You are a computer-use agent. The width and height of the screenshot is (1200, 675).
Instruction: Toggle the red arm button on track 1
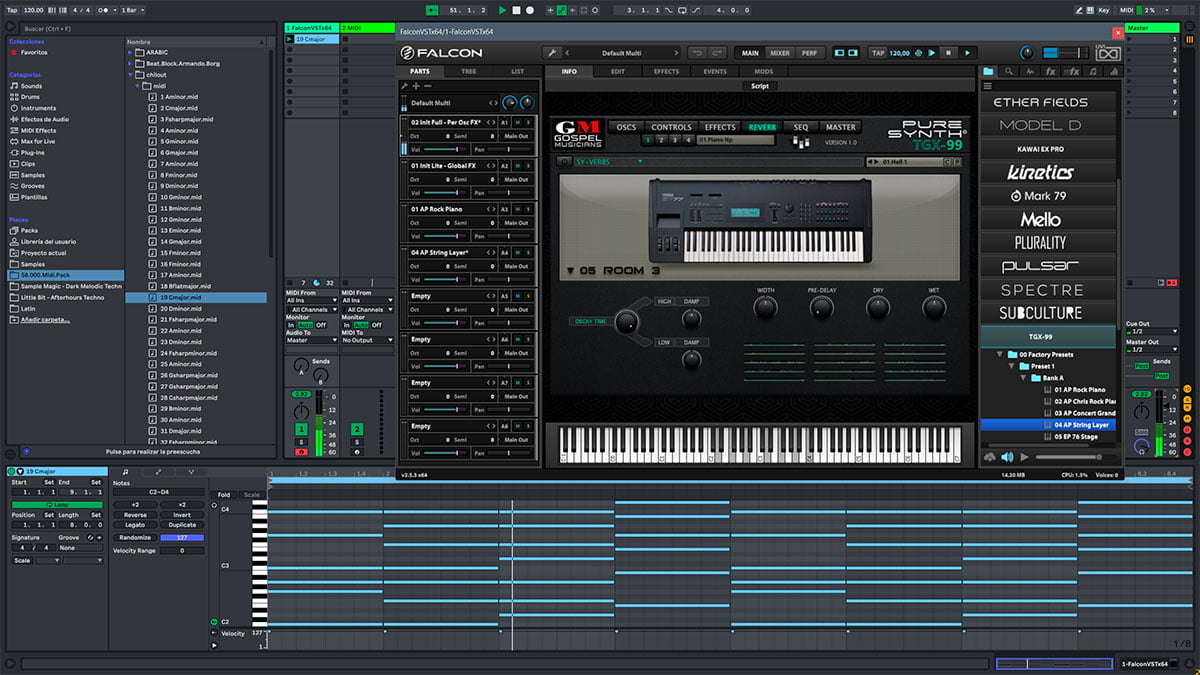300,452
